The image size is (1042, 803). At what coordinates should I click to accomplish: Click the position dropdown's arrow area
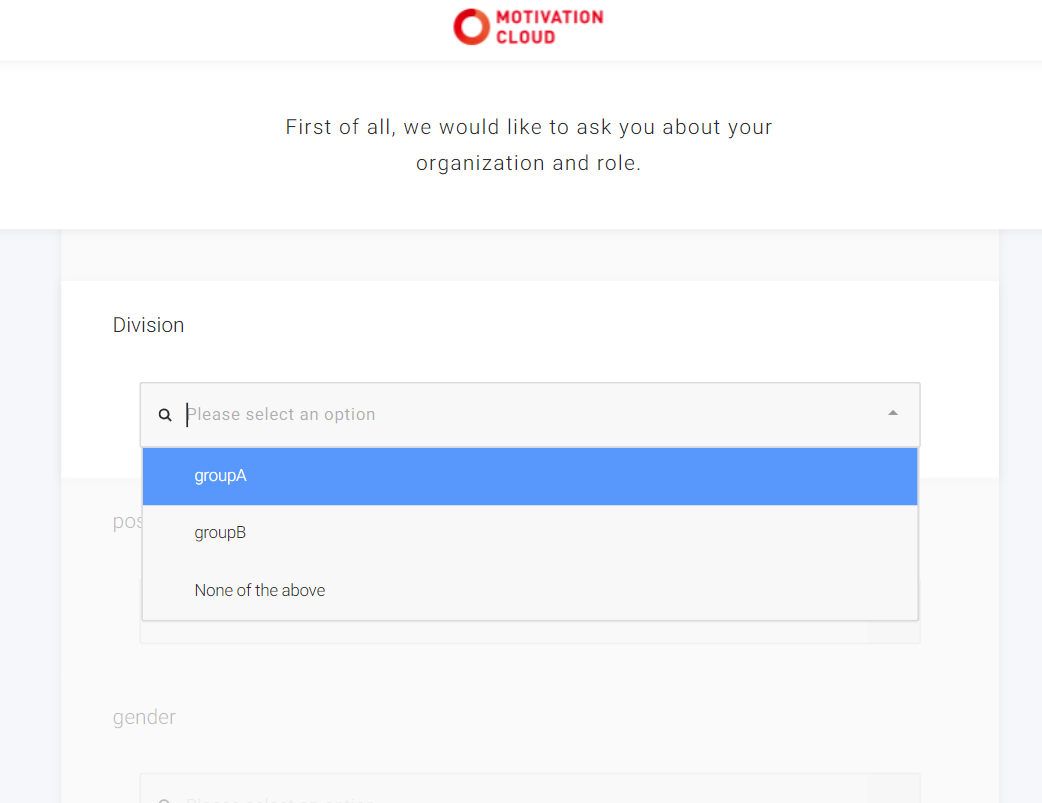click(x=893, y=633)
